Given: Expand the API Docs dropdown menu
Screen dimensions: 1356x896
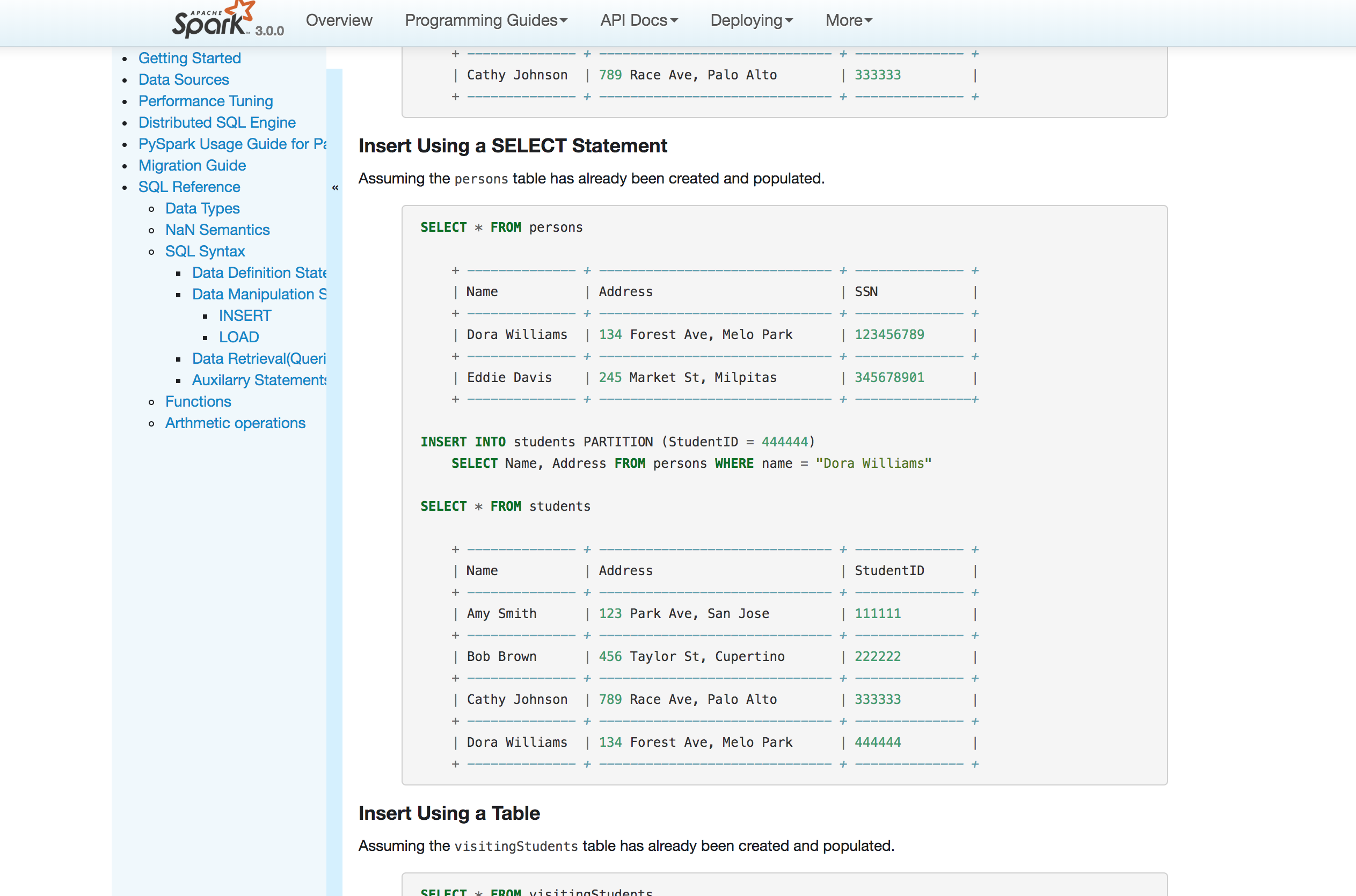Looking at the screenshot, I should tap(638, 20).
